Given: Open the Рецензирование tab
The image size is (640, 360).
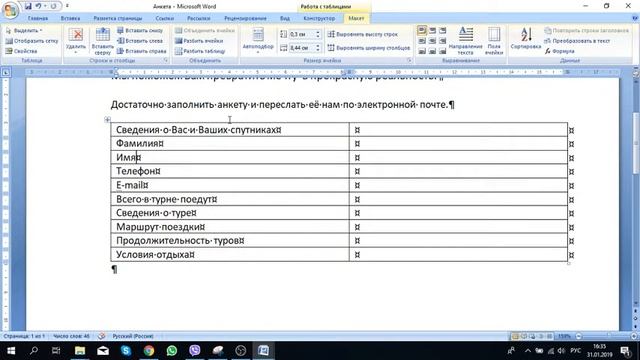Looking at the screenshot, I should tap(245, 18).
